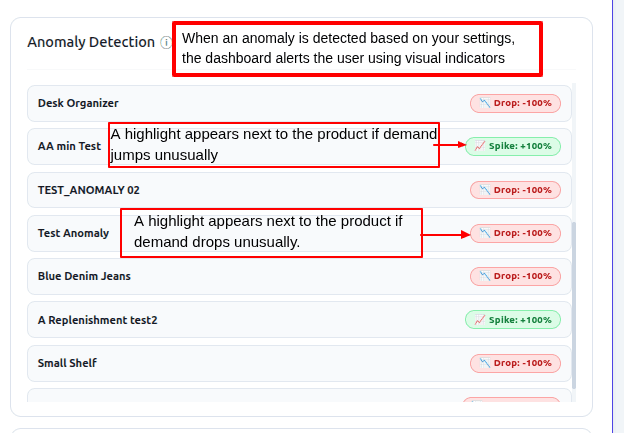The height and width of the screenshot is (433, 624).
Task: Click the Spike badge for A Replenishment test2
Action: click(513, 320)
